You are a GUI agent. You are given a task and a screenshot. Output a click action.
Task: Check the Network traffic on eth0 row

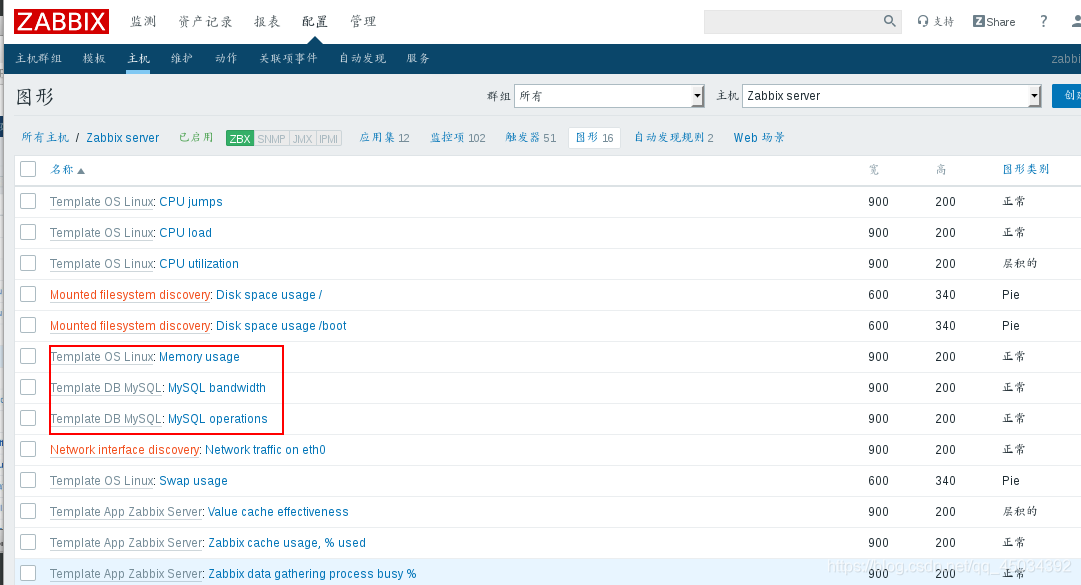[28, 449]
